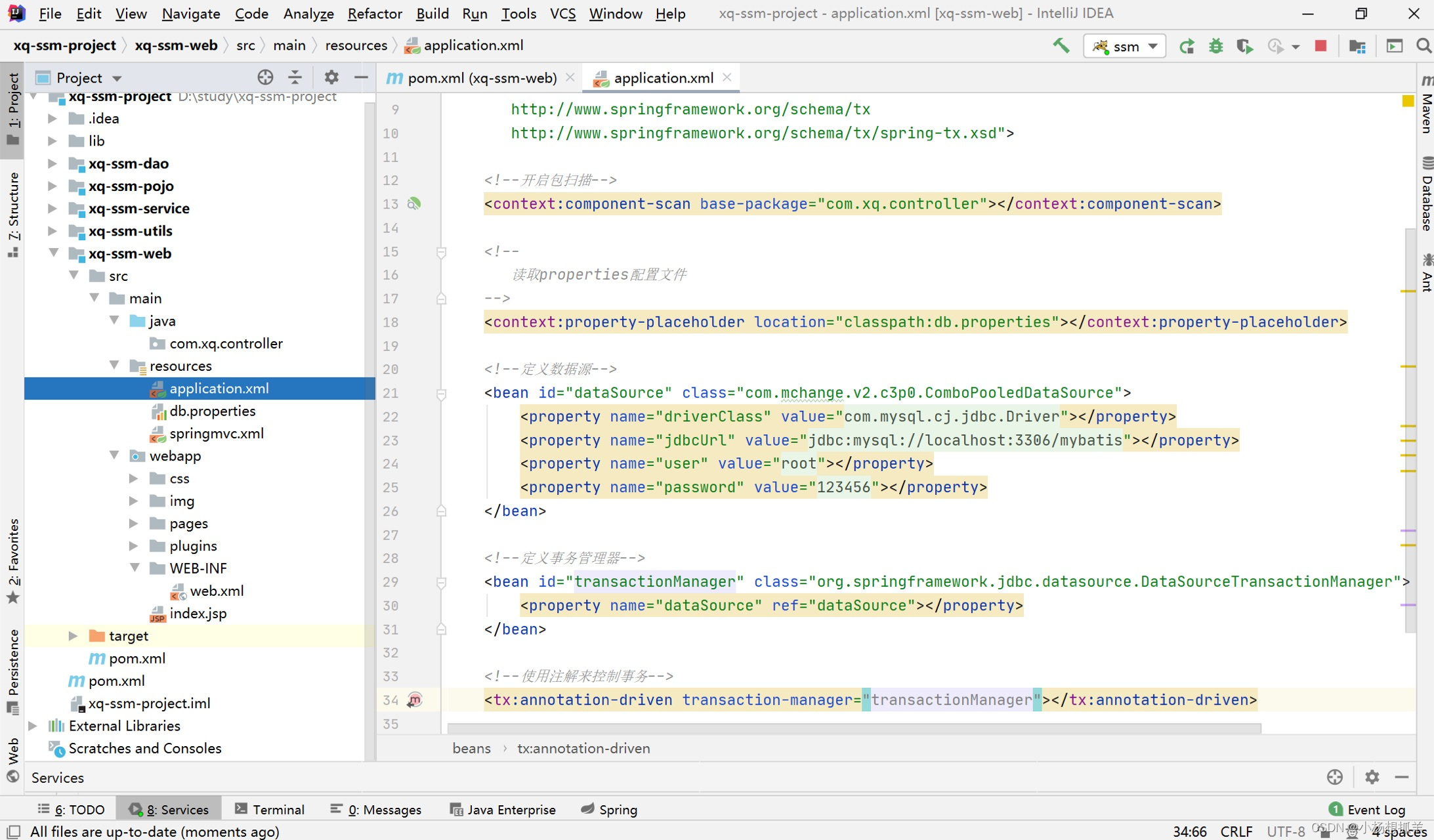Click the CRLF line separator in status bar
Viewport: 1434px width, 840px height.
click(1236, 831)
